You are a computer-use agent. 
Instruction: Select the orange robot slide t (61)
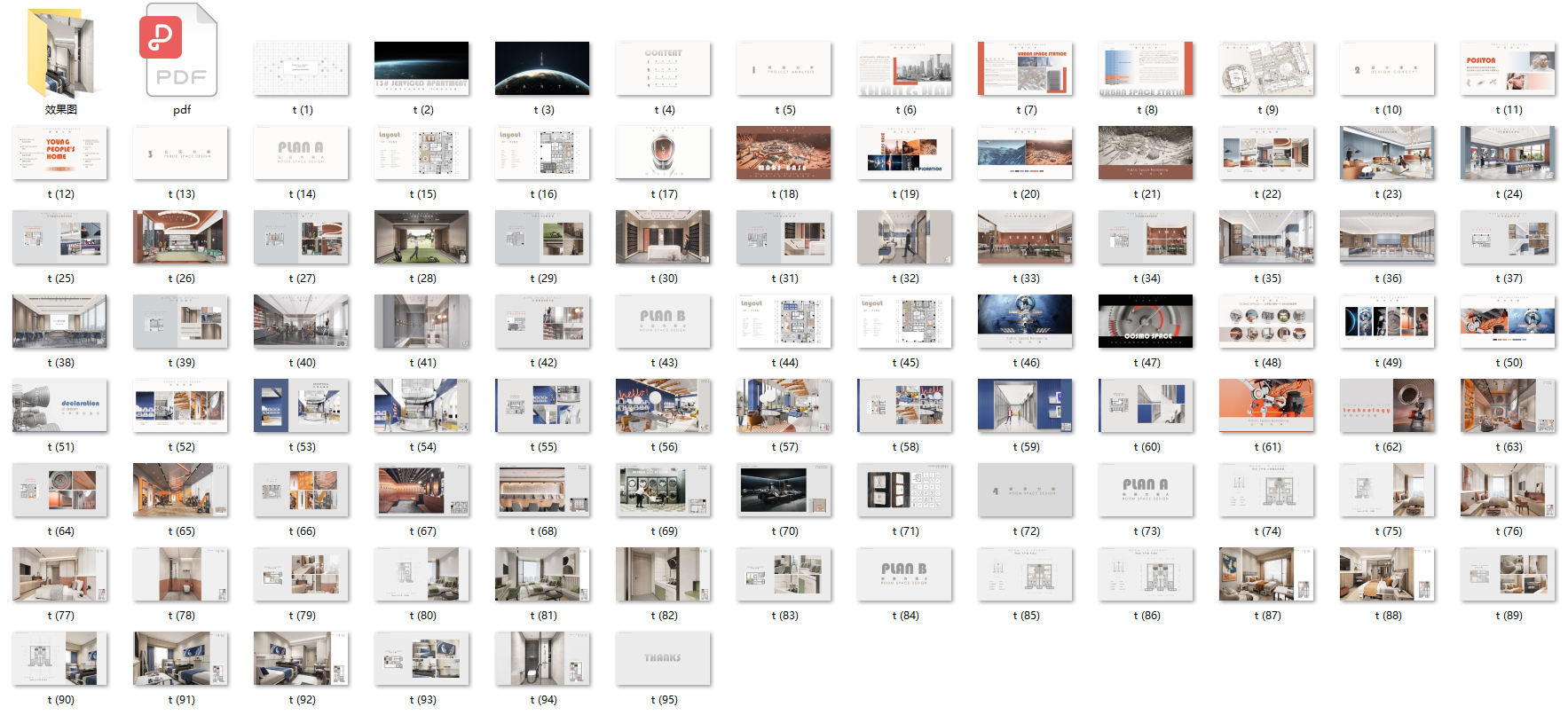coord(1266,405)
